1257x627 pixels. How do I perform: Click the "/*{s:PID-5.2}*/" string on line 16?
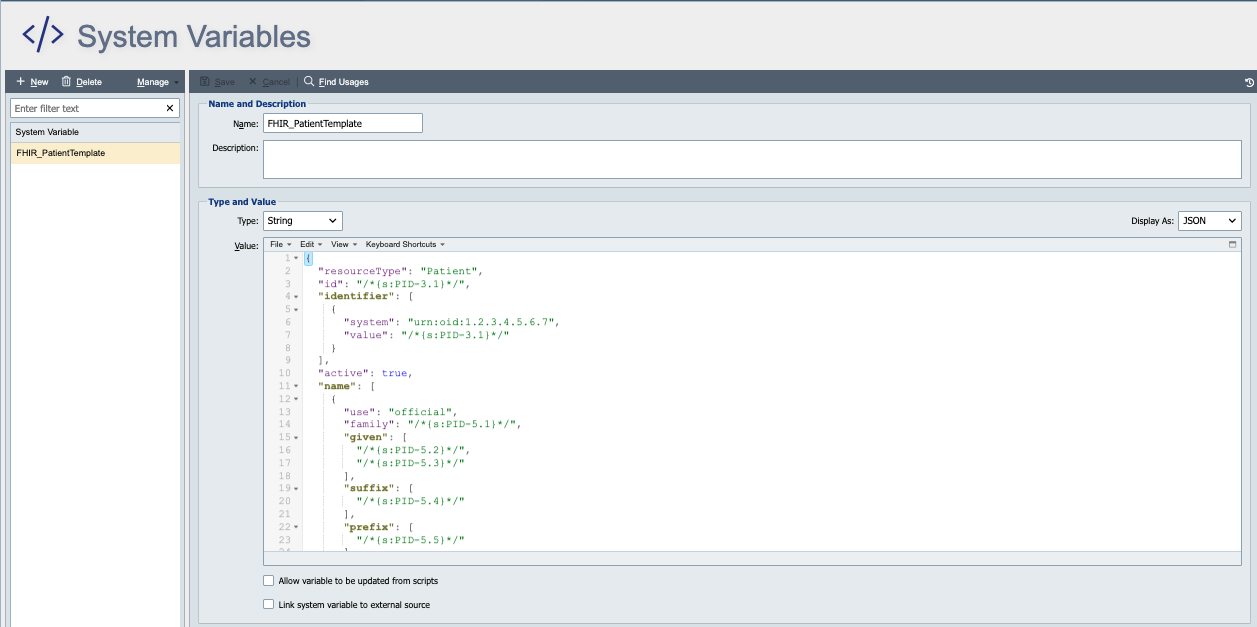pyautogui.click(x=410, y=450)
